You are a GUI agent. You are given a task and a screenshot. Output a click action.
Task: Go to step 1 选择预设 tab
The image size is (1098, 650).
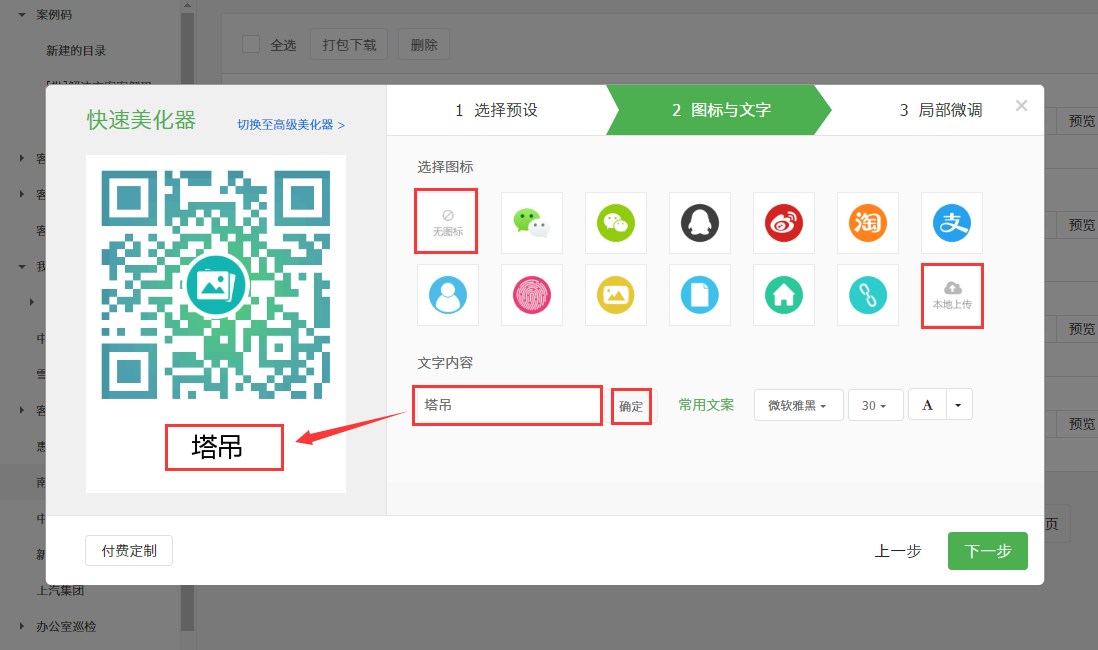point(496,110)
